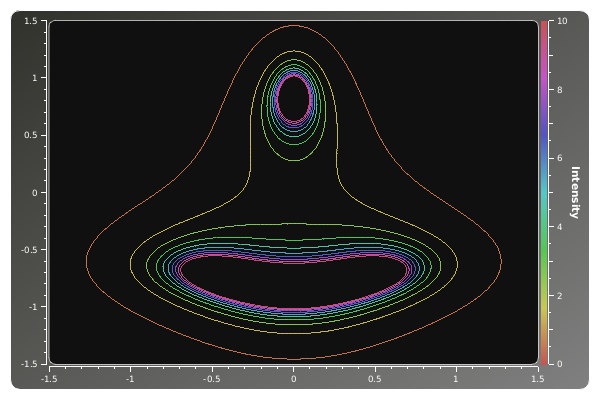Click the color scale tick label 4
Screen dimensions: 600x400
click(560, 227)
